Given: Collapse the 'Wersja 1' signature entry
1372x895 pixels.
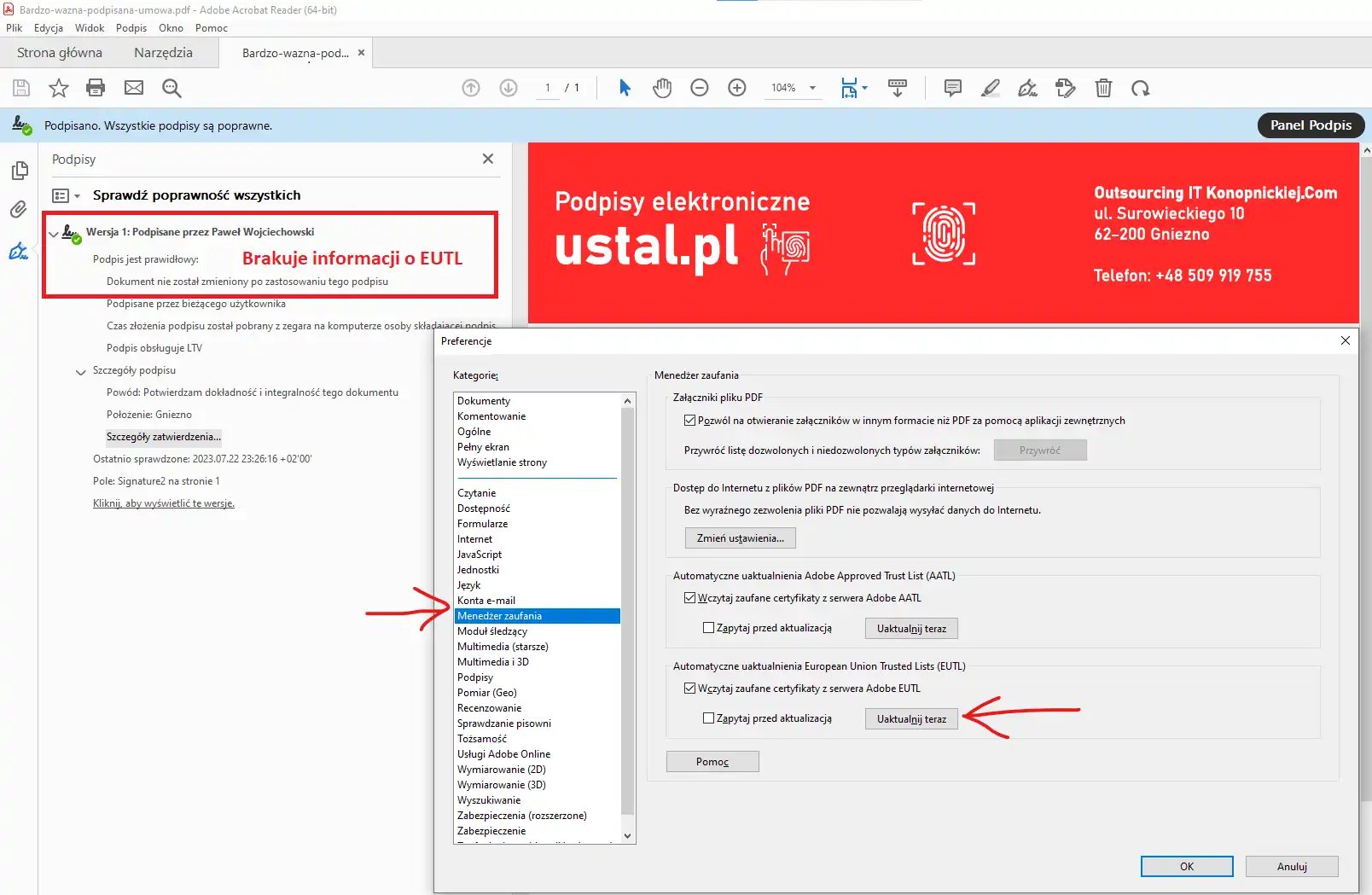Looking at the screenshot, I should coord(54,233).
